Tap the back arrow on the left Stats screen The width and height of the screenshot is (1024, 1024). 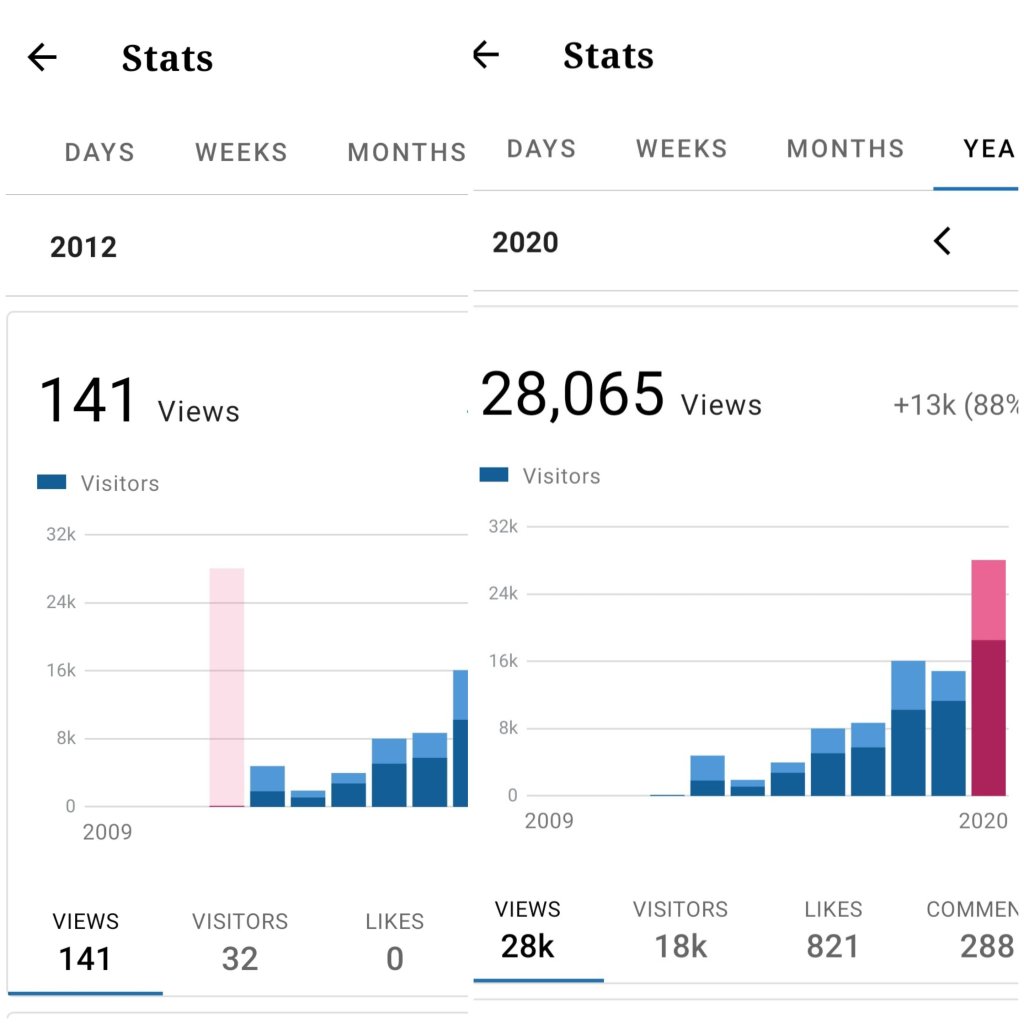(x=42, y=58)
